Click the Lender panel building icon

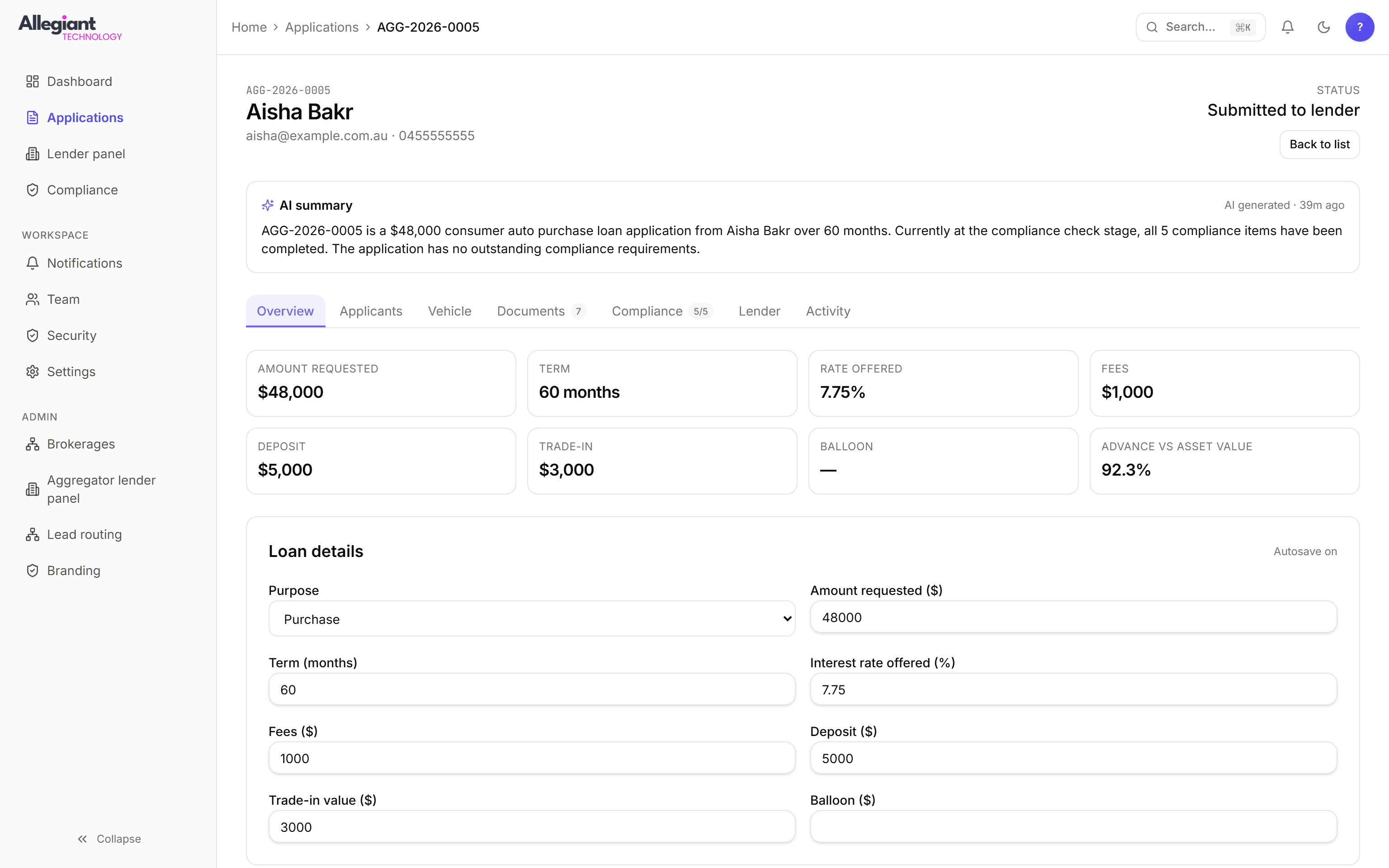[x=33, y=154]
